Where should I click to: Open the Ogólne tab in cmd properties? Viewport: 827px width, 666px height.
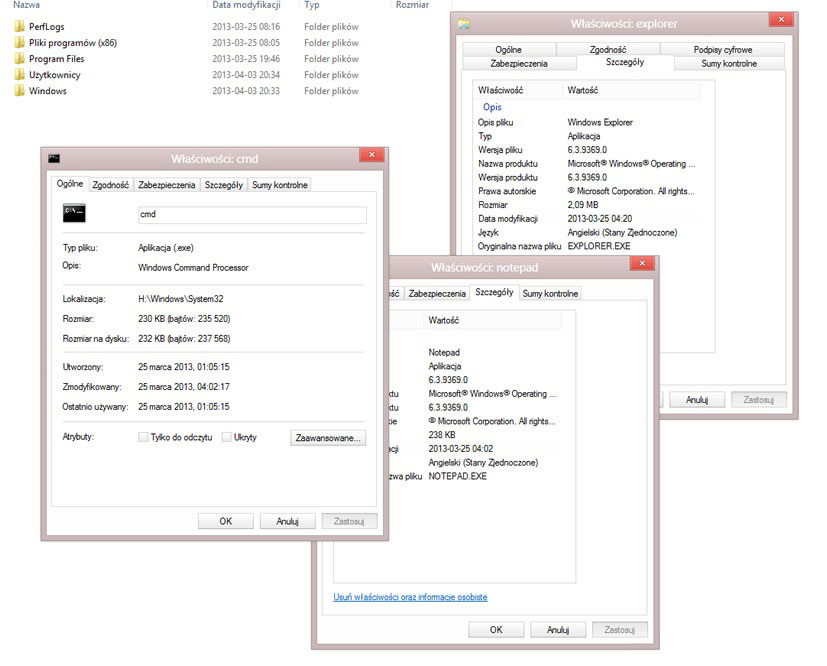pos(70,184)
